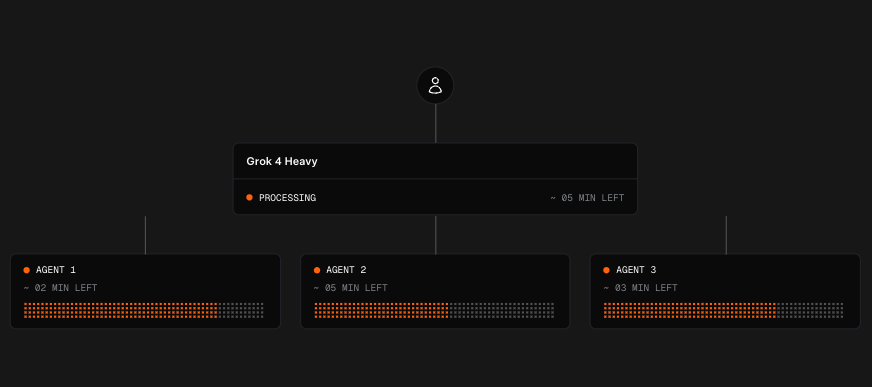Select the Grok 4 Heavy title
872x387 pixels.
click(x=282, y=161)
